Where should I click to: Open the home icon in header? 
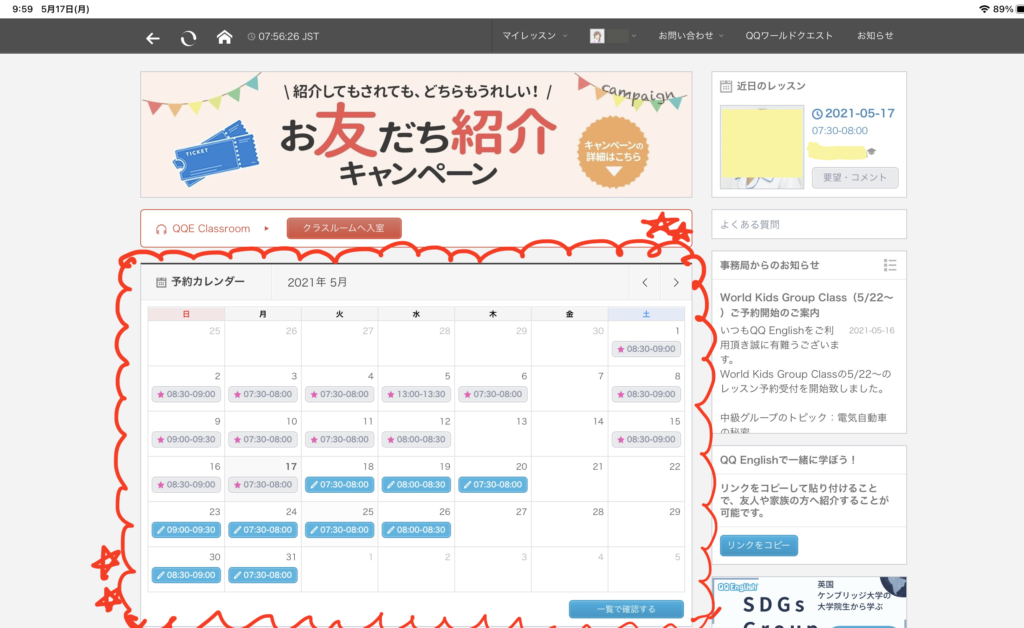(224, 37)
